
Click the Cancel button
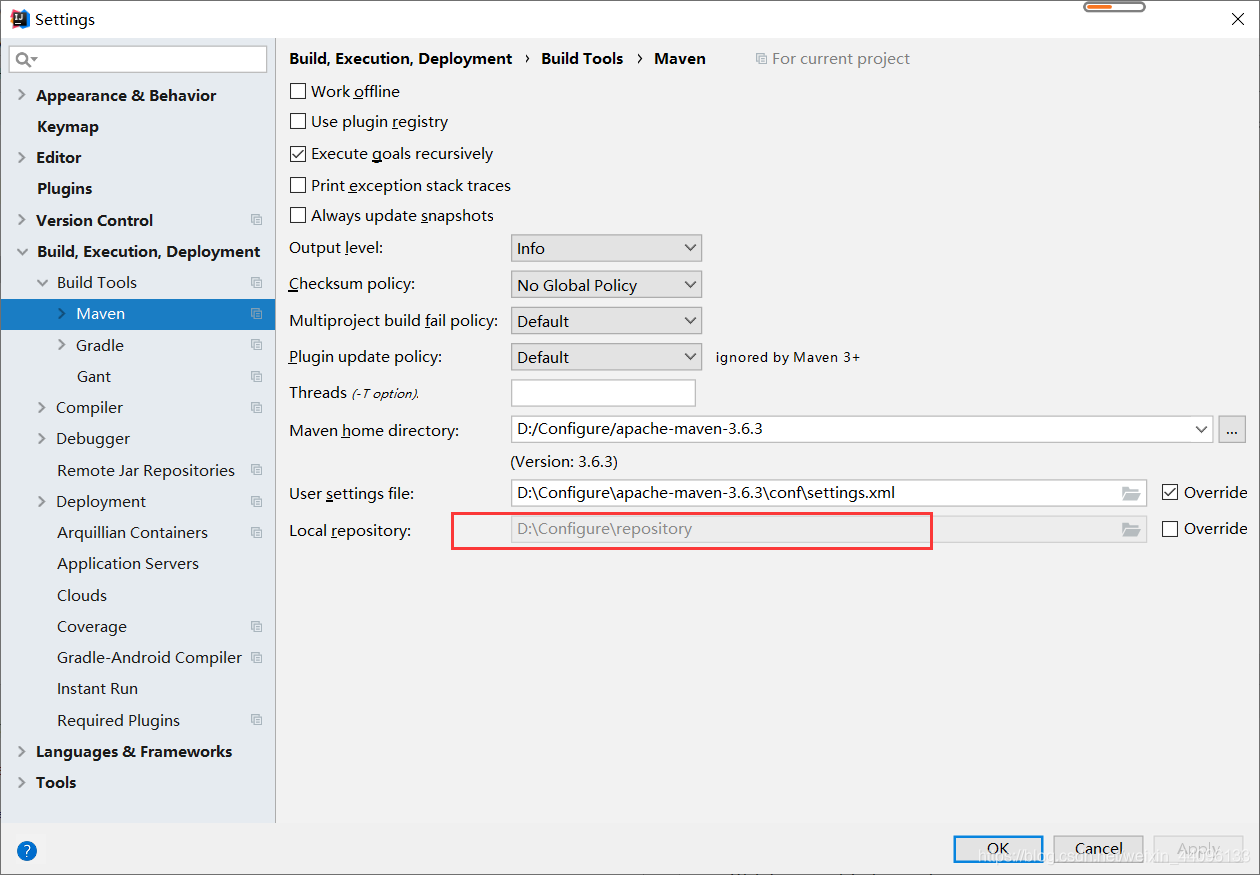pyautogui.click(x=1098, y=849)
